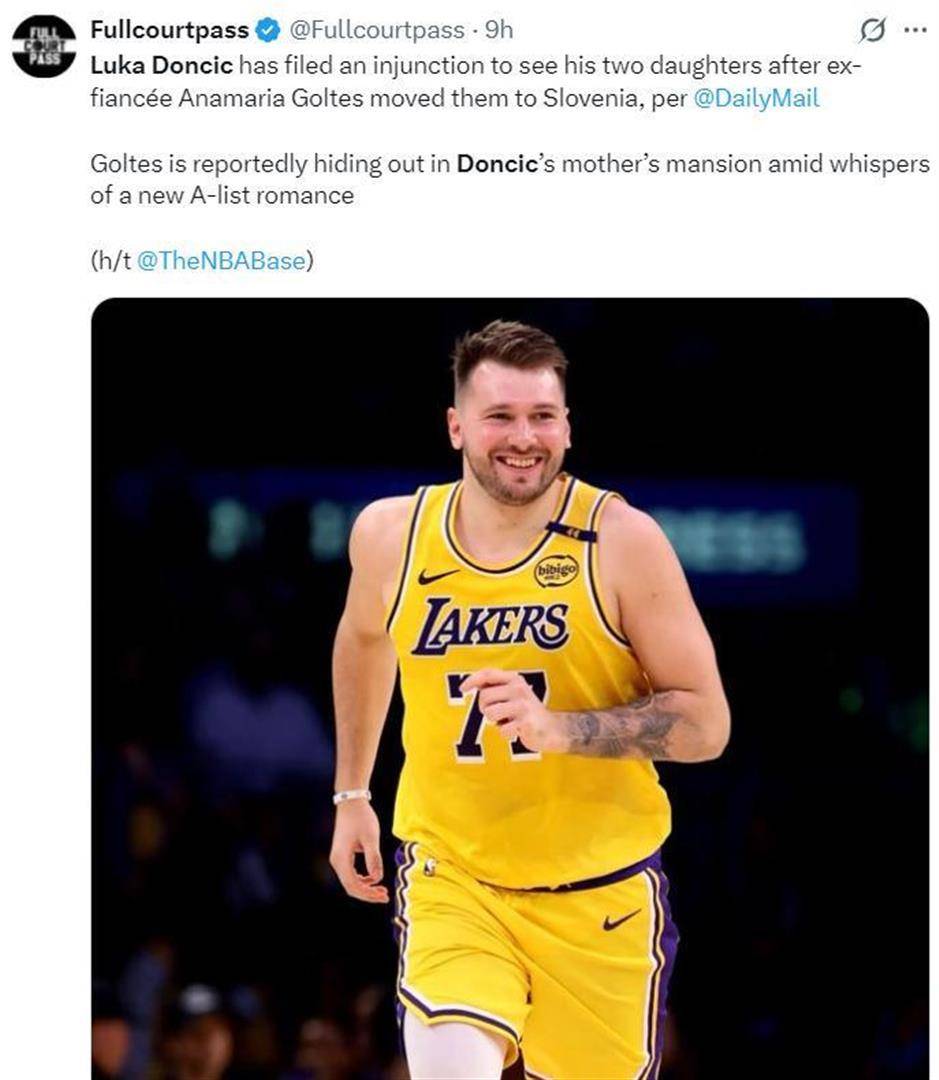Click the LAKERS wordmark on the jersey
Screen dimensions: 939x1080
click(x=491, y=625)
